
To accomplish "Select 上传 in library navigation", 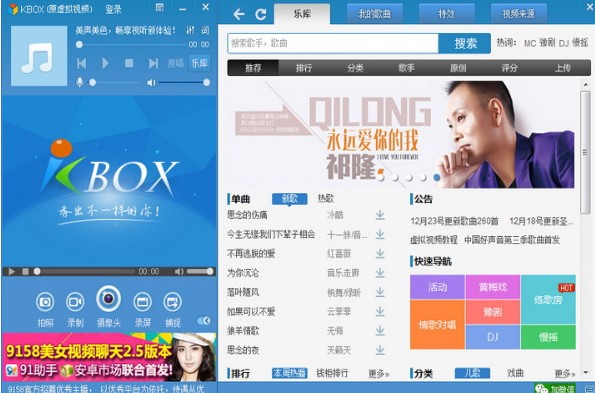I will [x=562, y=68].
